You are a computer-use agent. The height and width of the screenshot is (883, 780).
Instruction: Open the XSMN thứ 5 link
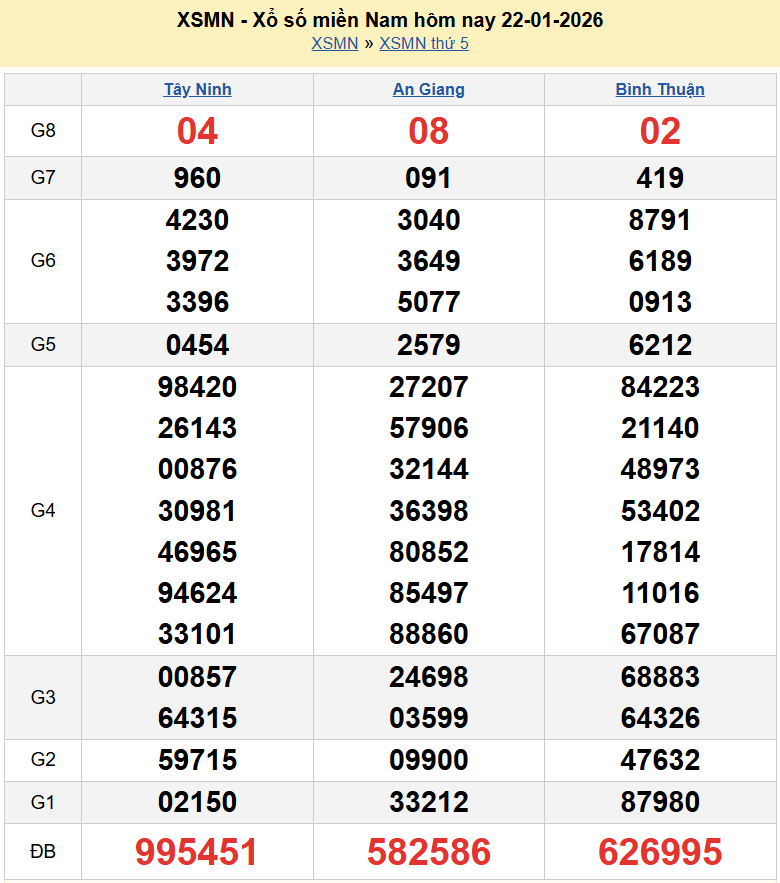tap(424, 43)
